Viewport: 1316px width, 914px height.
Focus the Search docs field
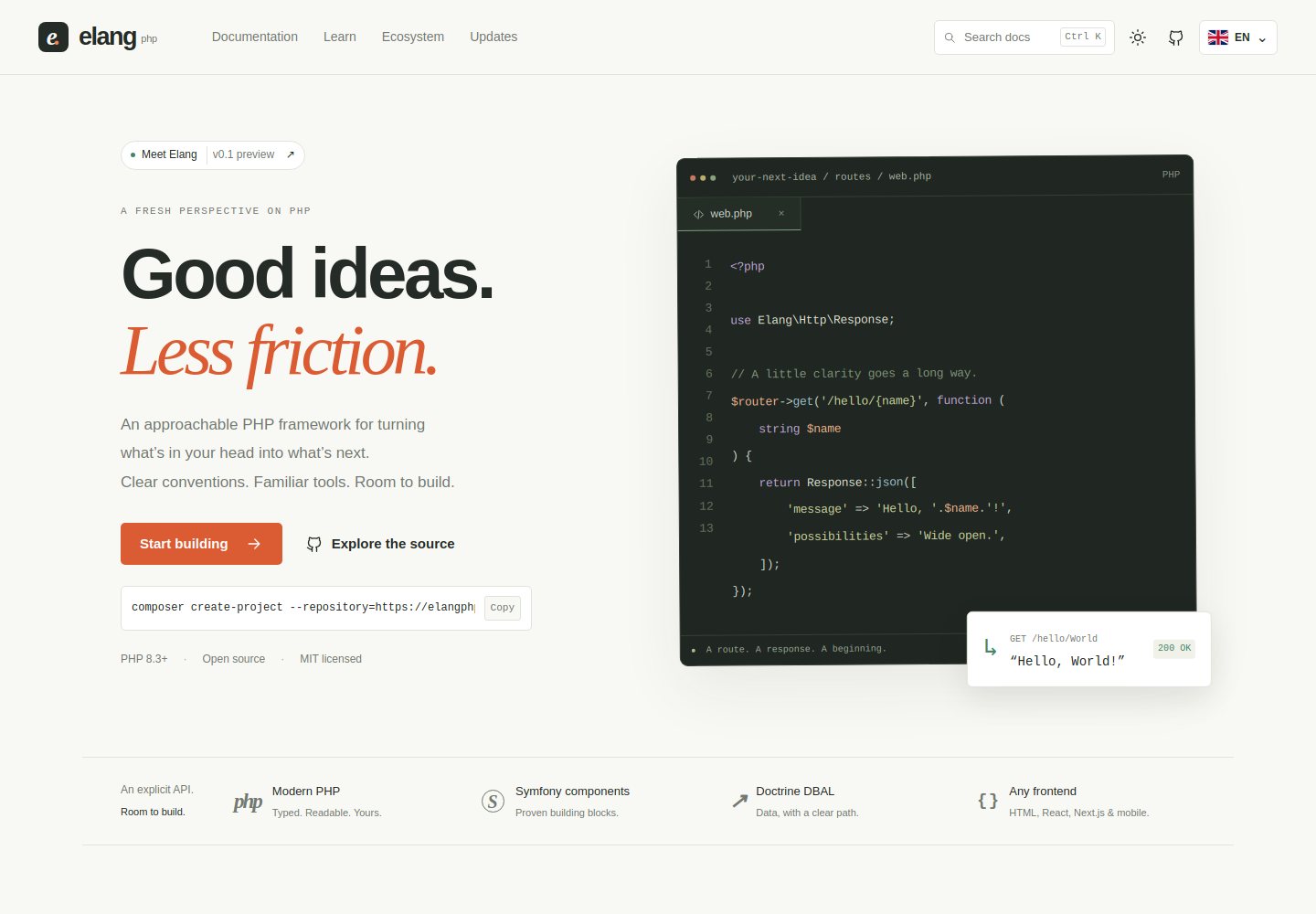tap(1024, 37)
